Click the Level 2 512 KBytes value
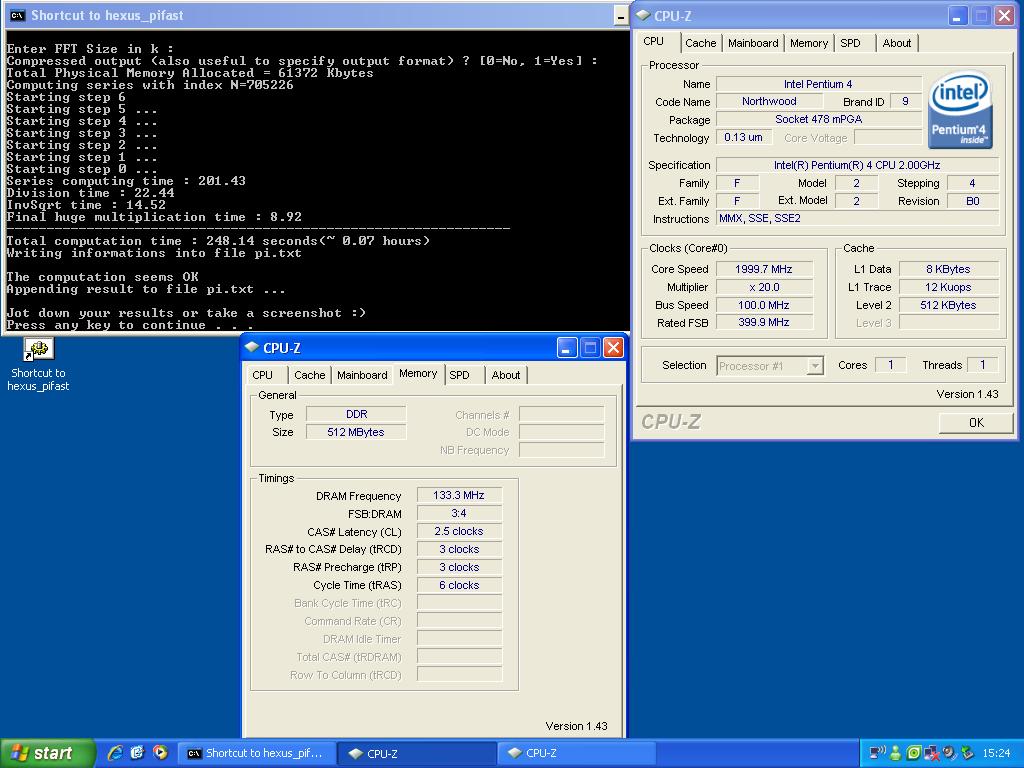 [948, 305]
